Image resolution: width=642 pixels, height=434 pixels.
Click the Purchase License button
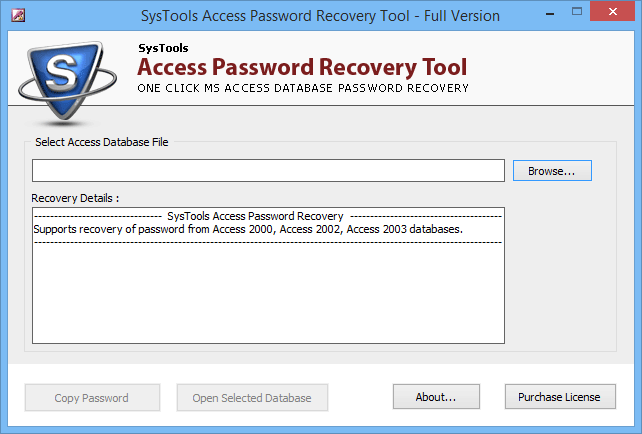[x=560, y=396]
